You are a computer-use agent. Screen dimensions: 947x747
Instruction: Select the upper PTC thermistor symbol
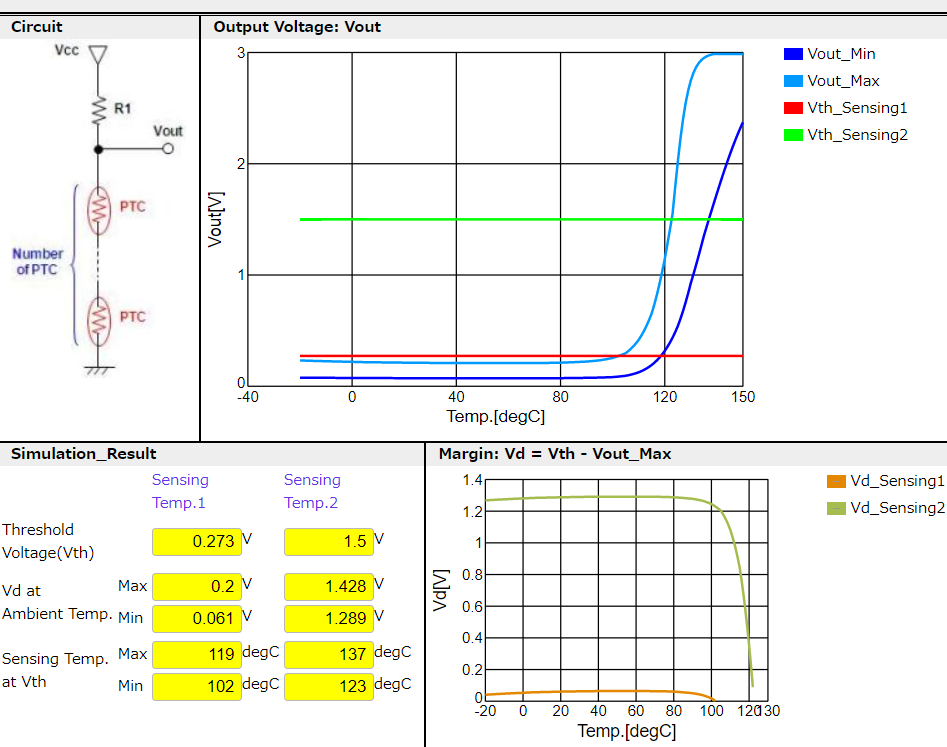pos(98,207)
